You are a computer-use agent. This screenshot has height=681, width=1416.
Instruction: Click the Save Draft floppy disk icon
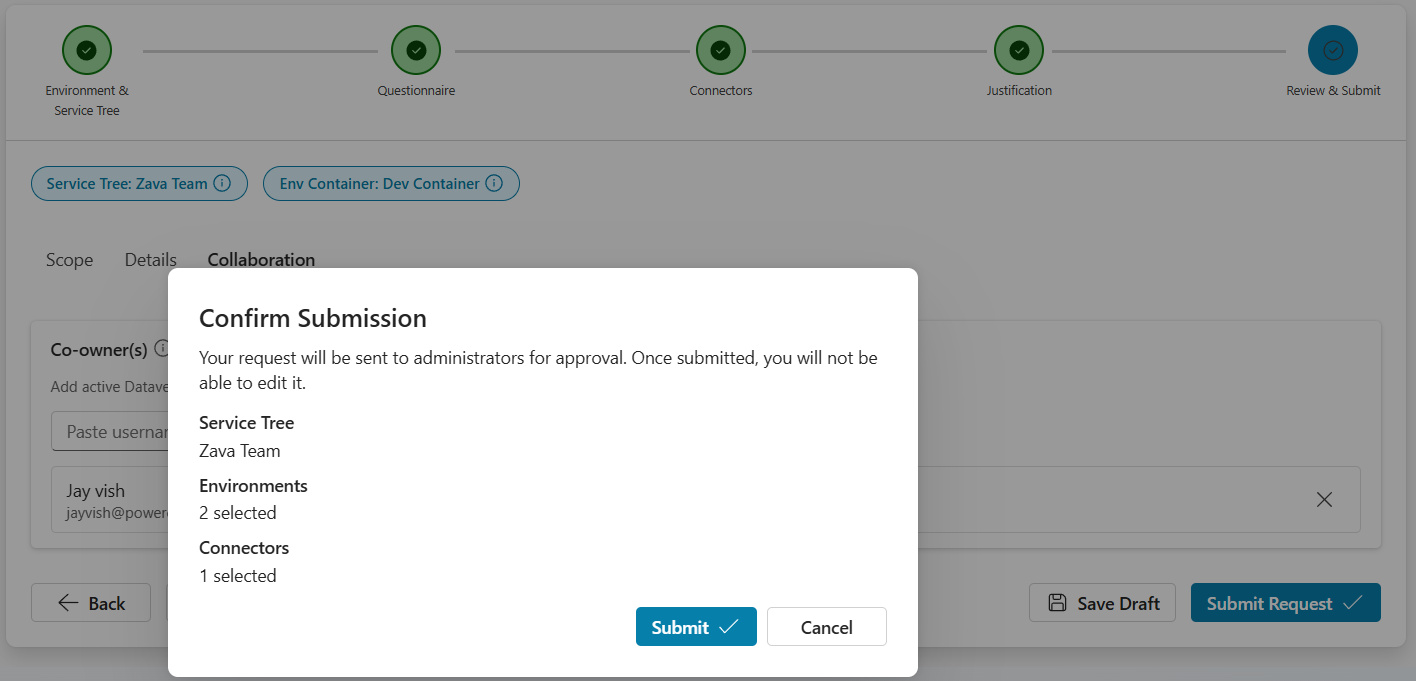1057,603
